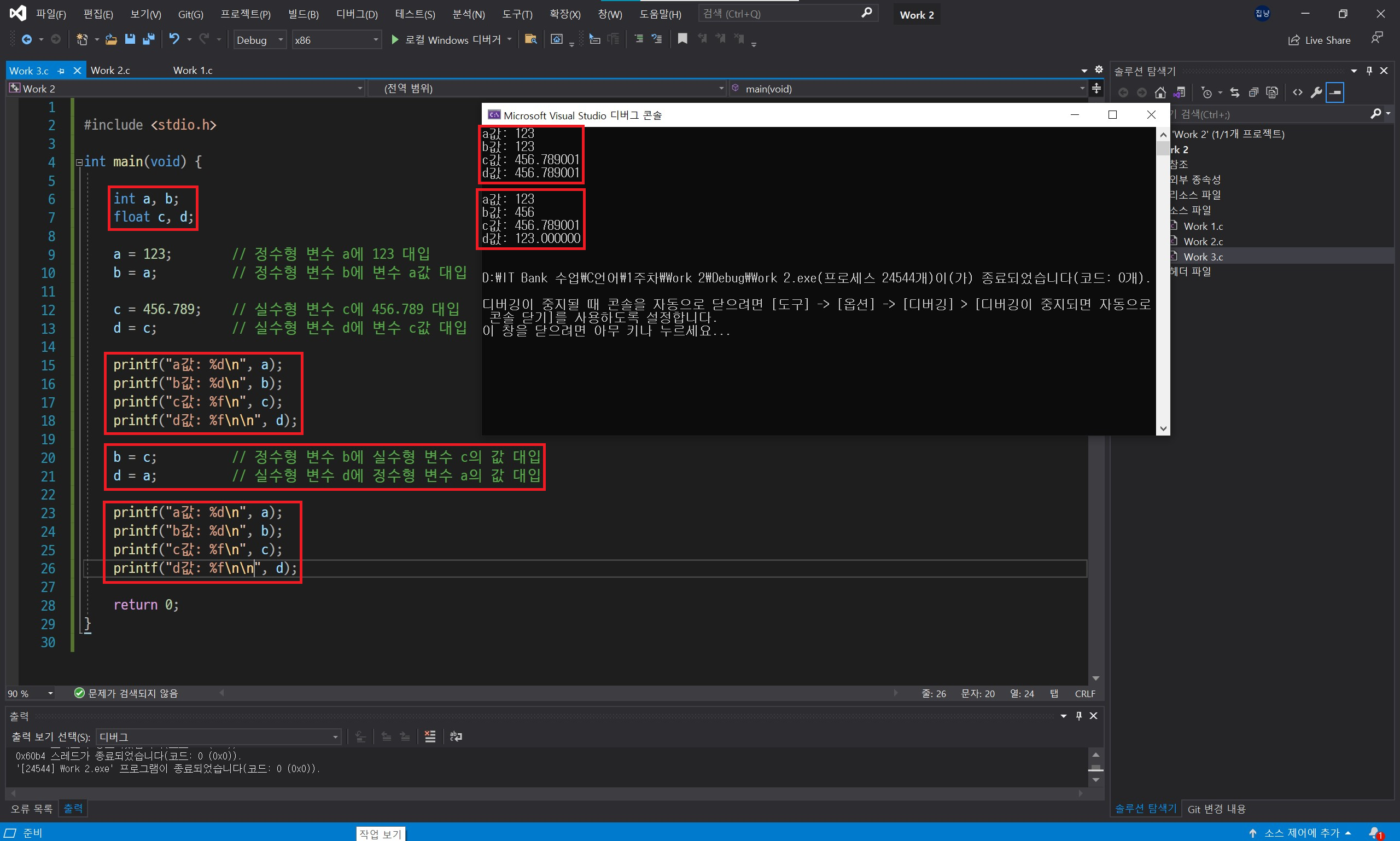Toggle pin on the Work 3.c tab

coord(61,71)
